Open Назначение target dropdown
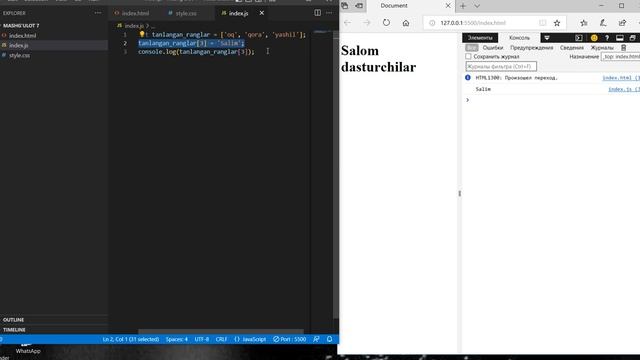Image resolution: width=640 pixels, height=360 pixels. click(621, 56)
